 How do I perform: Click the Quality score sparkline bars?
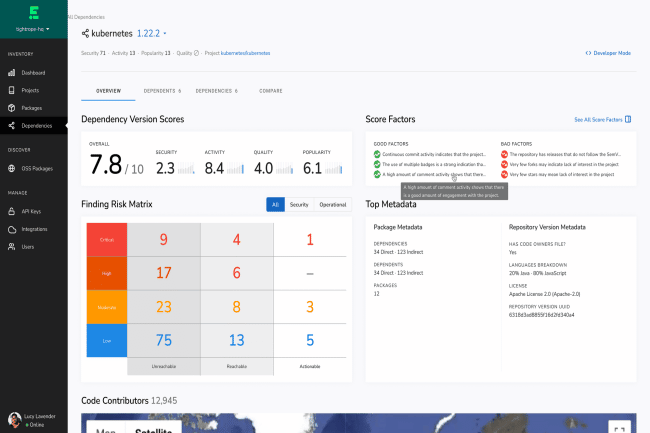[285, 168]
